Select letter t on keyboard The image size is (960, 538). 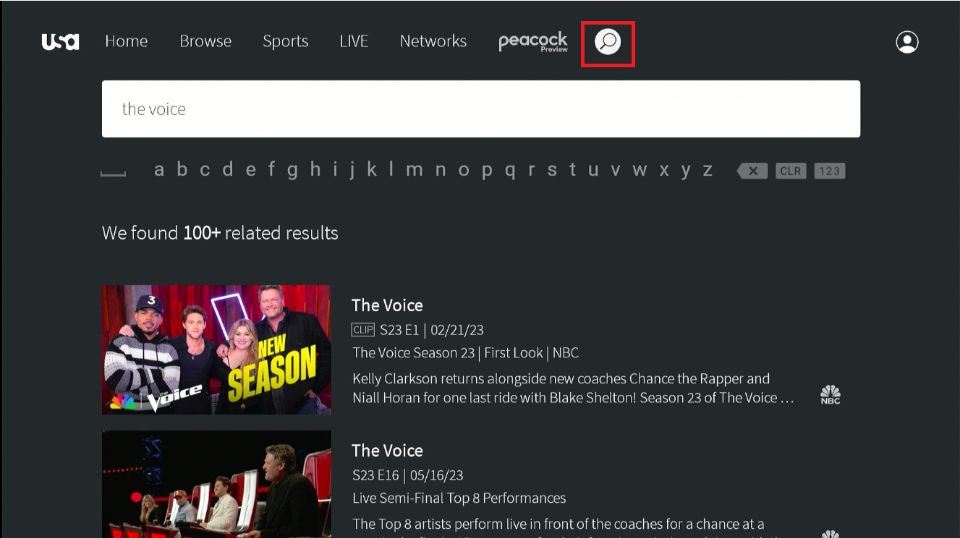tap(572, 169)
